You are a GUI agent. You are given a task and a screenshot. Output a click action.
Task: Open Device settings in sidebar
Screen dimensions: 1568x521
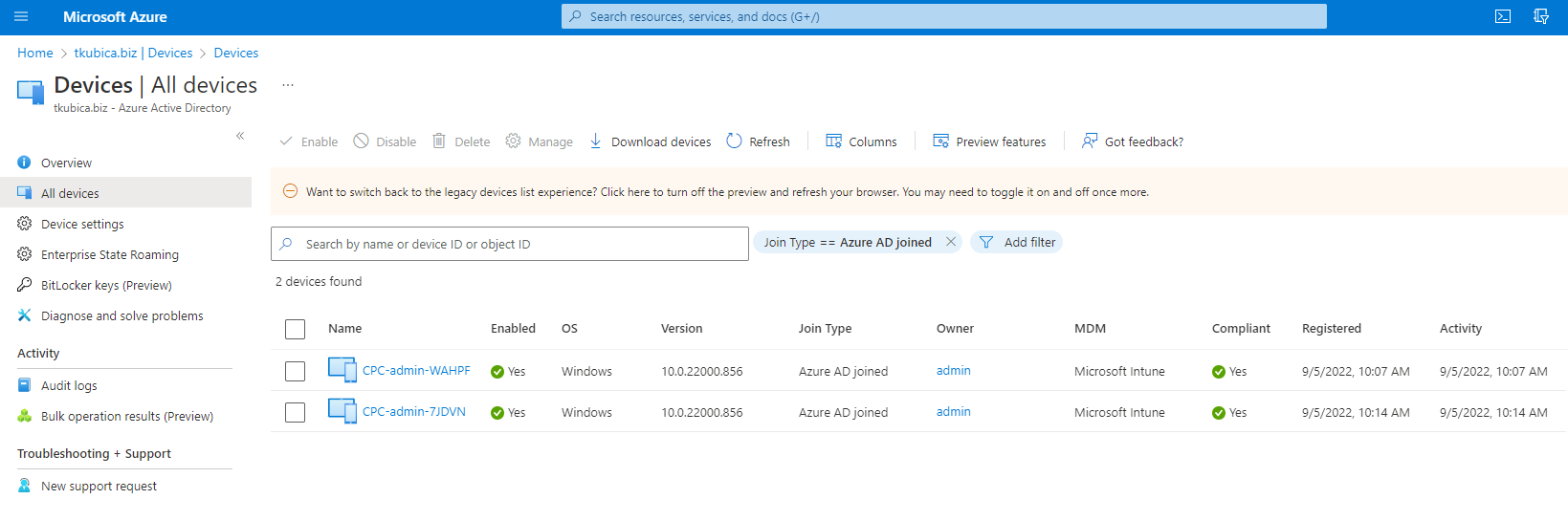[82, 224]
